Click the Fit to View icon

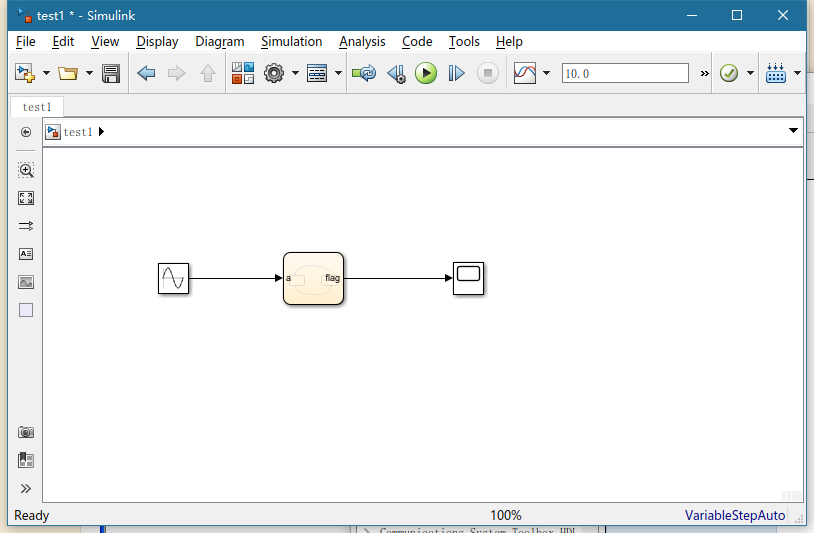point(26,198)
